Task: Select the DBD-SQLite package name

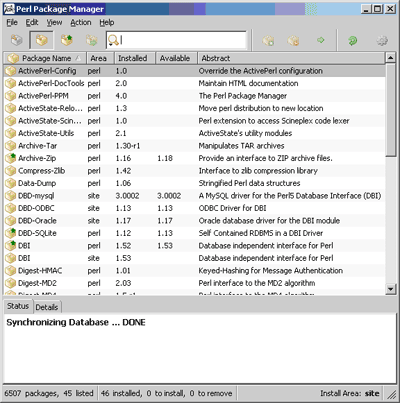Action: pyautogui.click(x=37, y=233)
